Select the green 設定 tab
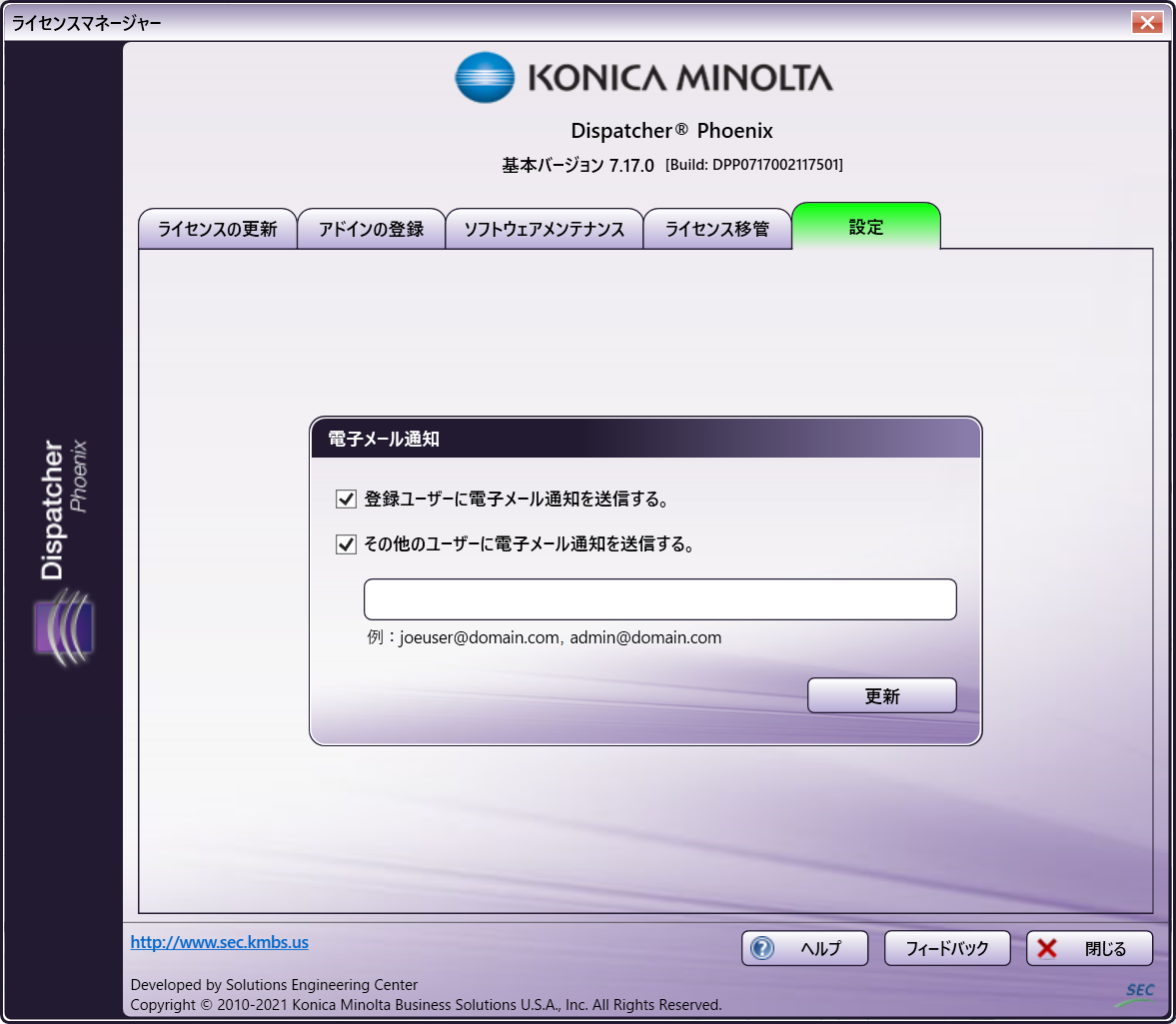 [866, 226]
